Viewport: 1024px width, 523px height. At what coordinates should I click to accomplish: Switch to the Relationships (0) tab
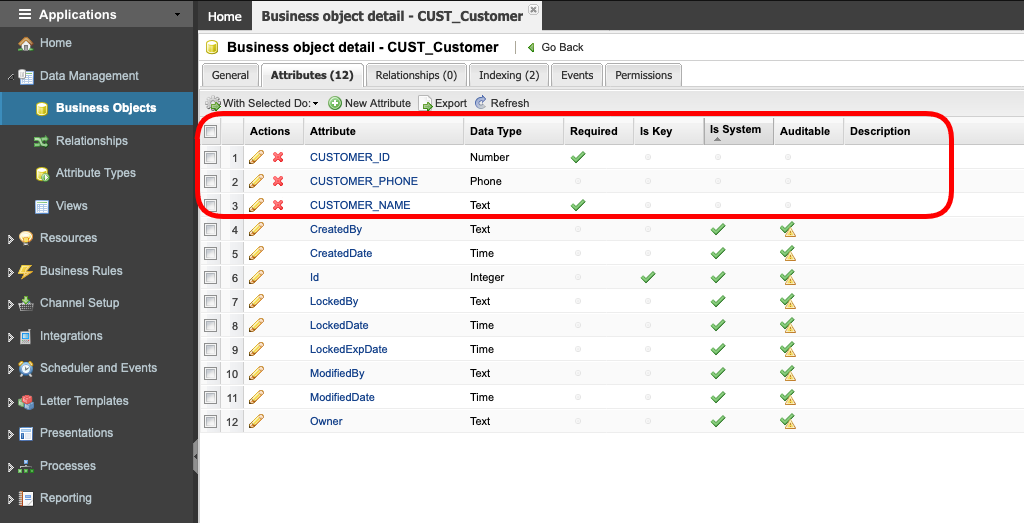(x=415, y=75)
